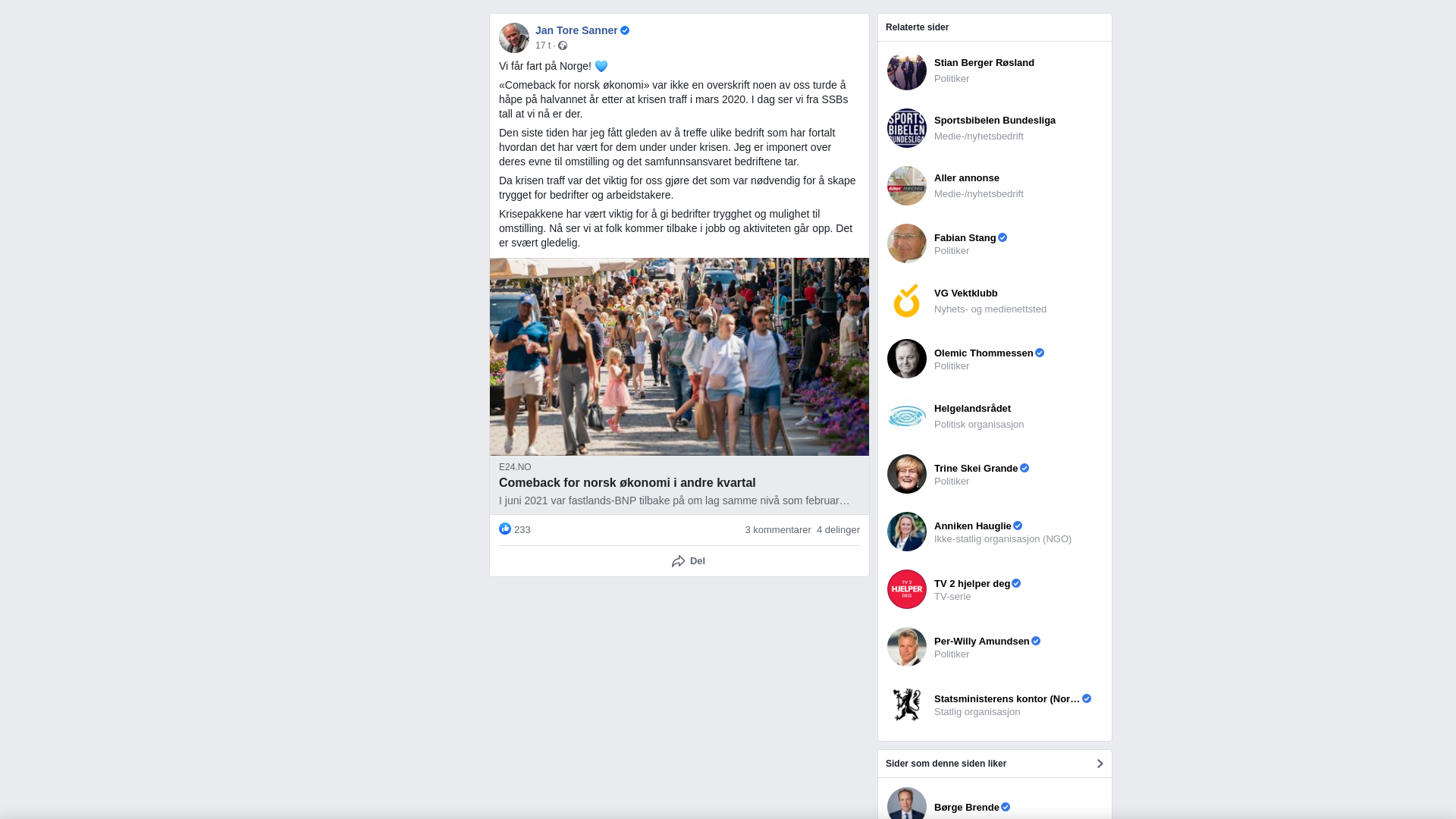The image size is (1456, 819).
Task: Click the Helgelandsrådet blue swirl logo
Action: pos(907,416)
